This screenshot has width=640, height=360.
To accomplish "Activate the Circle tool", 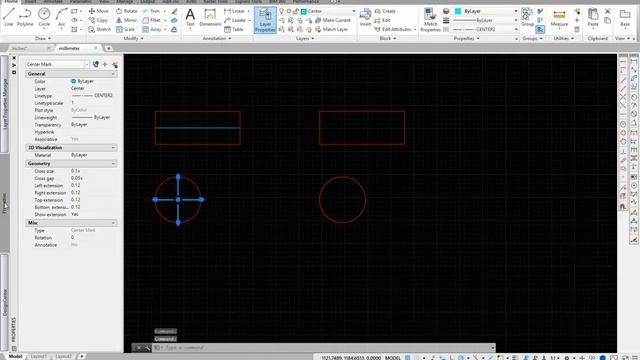I will pos(44,17).
